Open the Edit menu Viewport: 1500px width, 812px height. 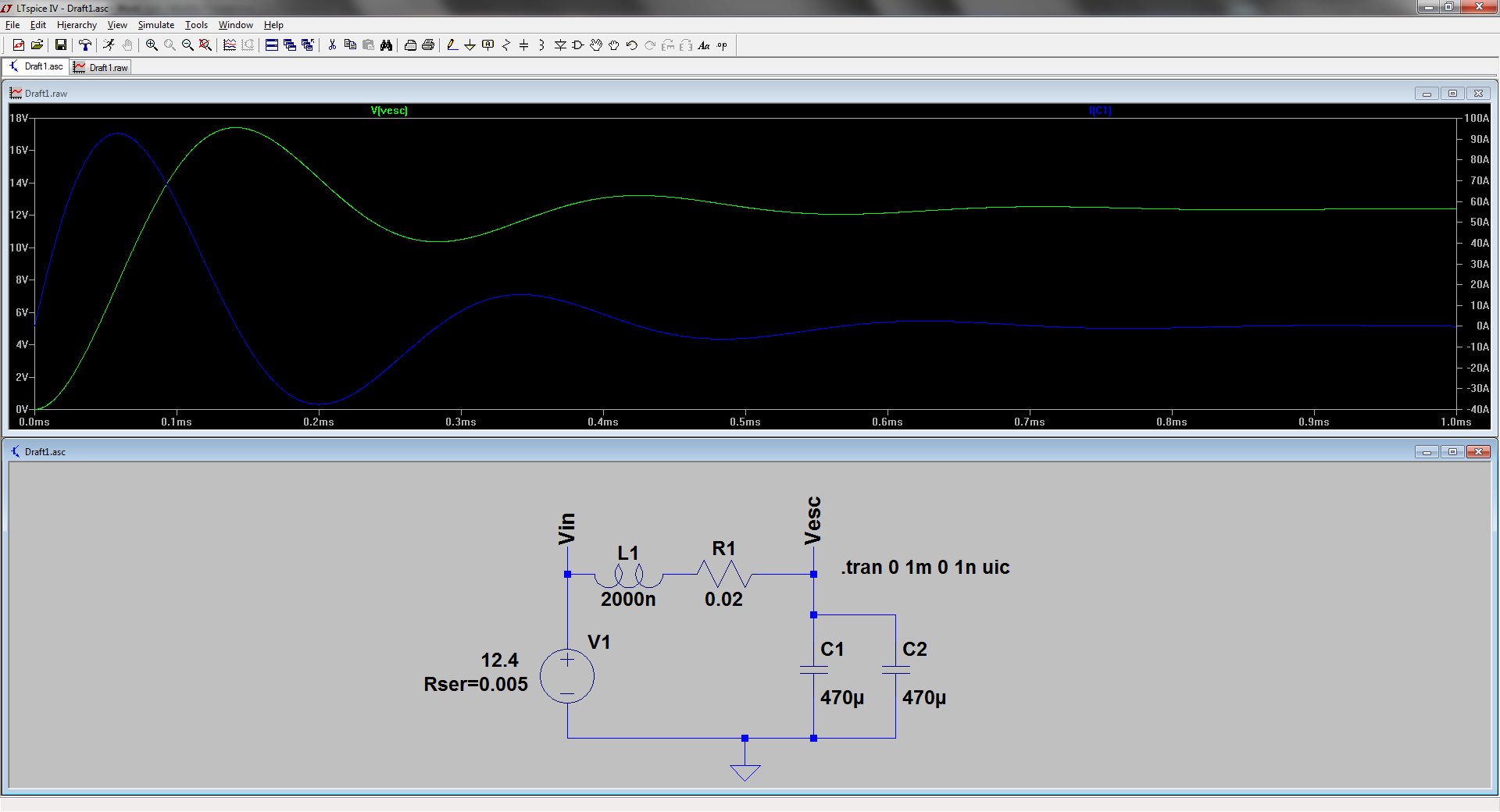click(x=38, y=25)
